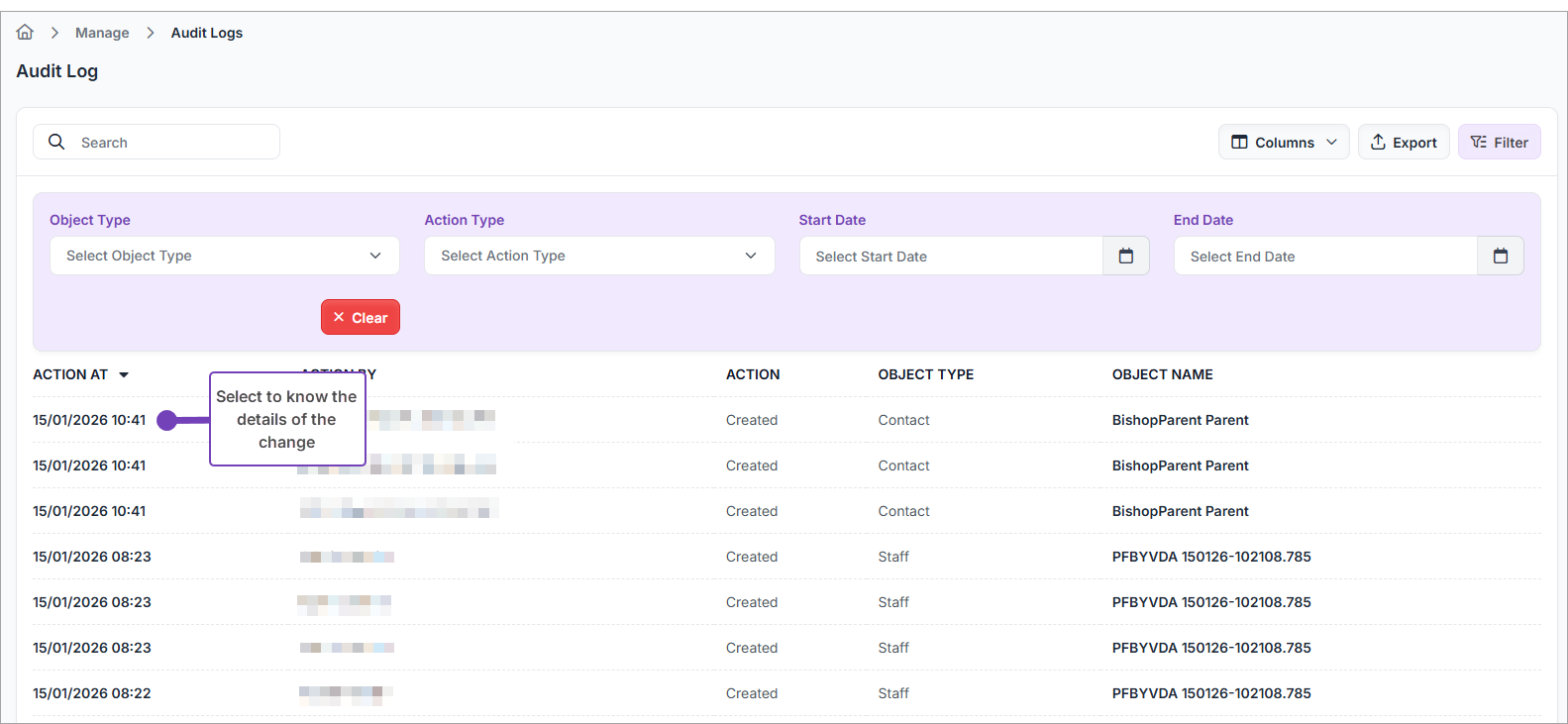Click the home icon in breadcrumb
This screenshot has width=1568, height=724.
click(x=25, y=33)
